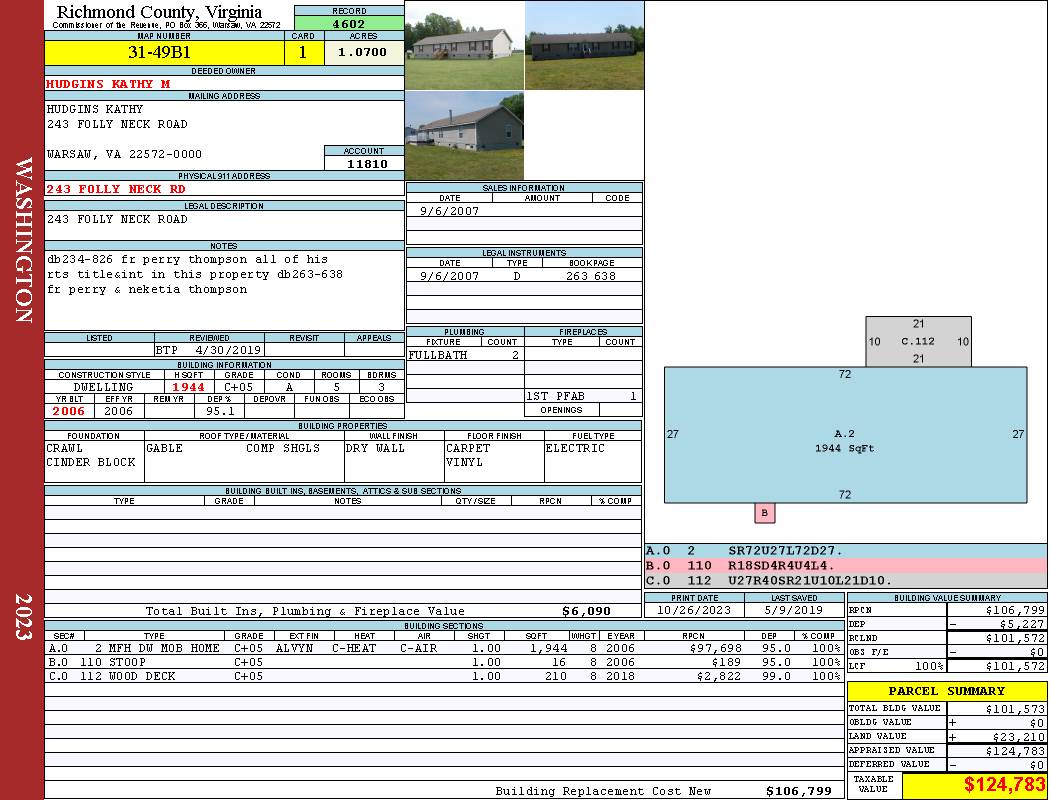Click the pink B stoop square in sketch
Screen dimensions: 1050x800
(764, 513)
